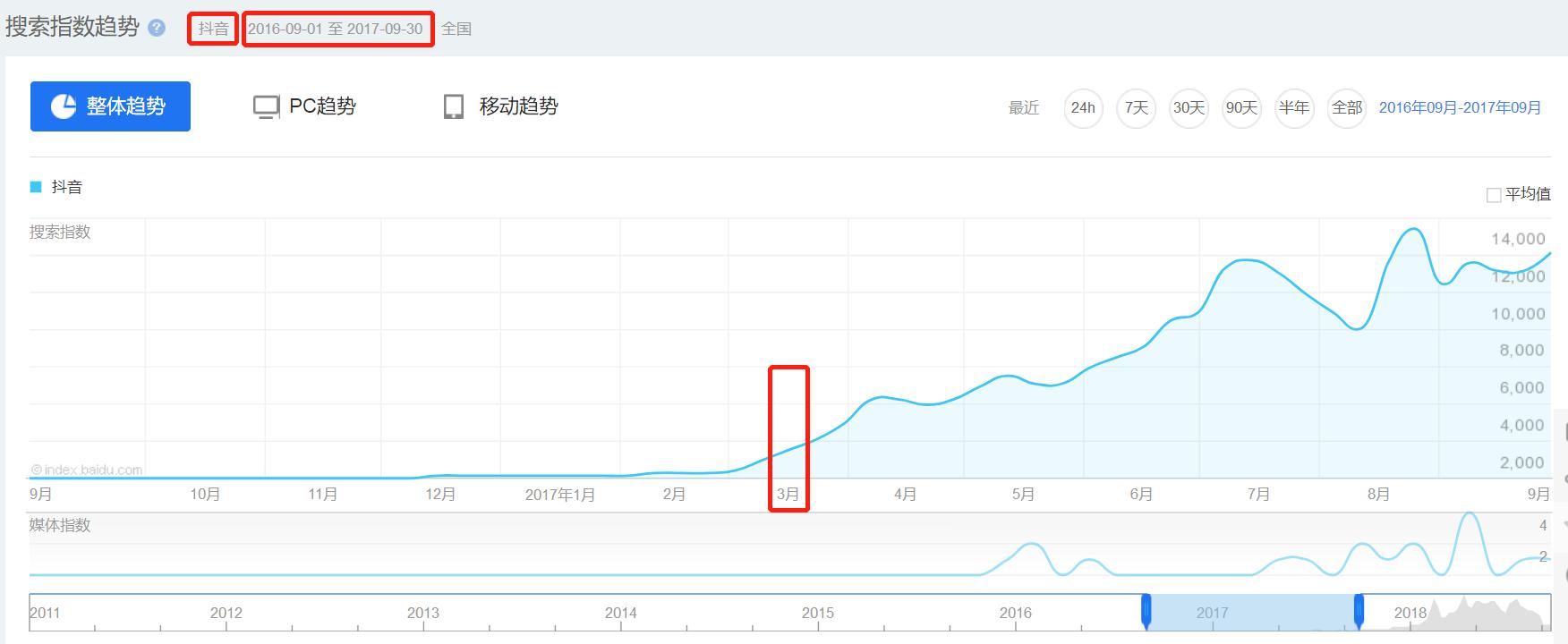1568x644 pixels.
Task: Click the 12月 label on the chart axis
Action: (440, 494)
